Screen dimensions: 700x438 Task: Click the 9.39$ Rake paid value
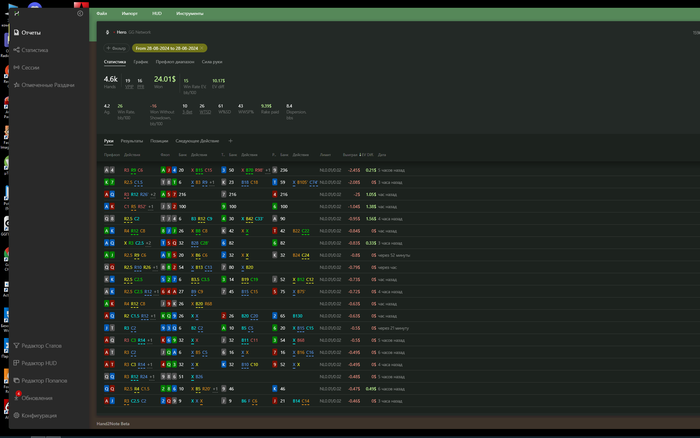click(266, 106)
